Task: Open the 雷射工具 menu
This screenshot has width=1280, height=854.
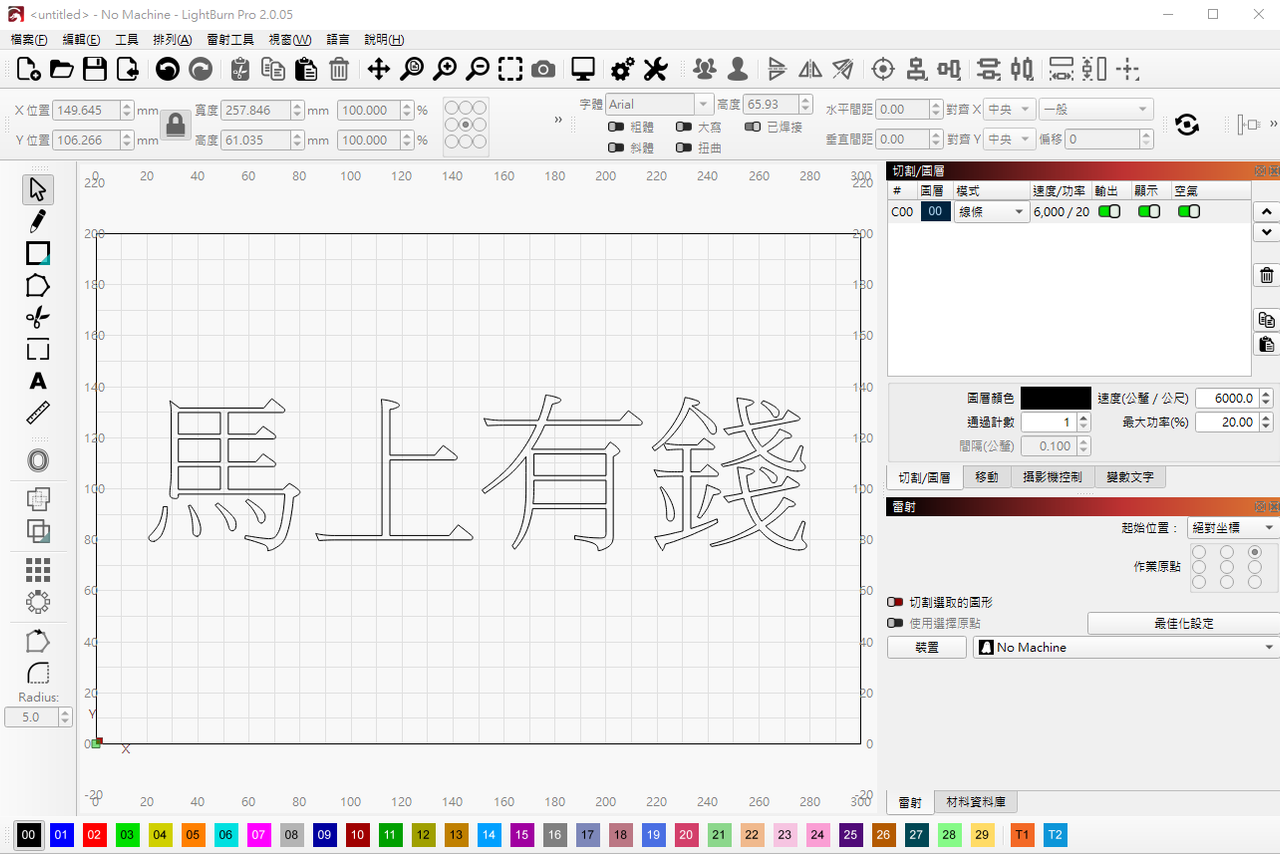Action: 230,40
